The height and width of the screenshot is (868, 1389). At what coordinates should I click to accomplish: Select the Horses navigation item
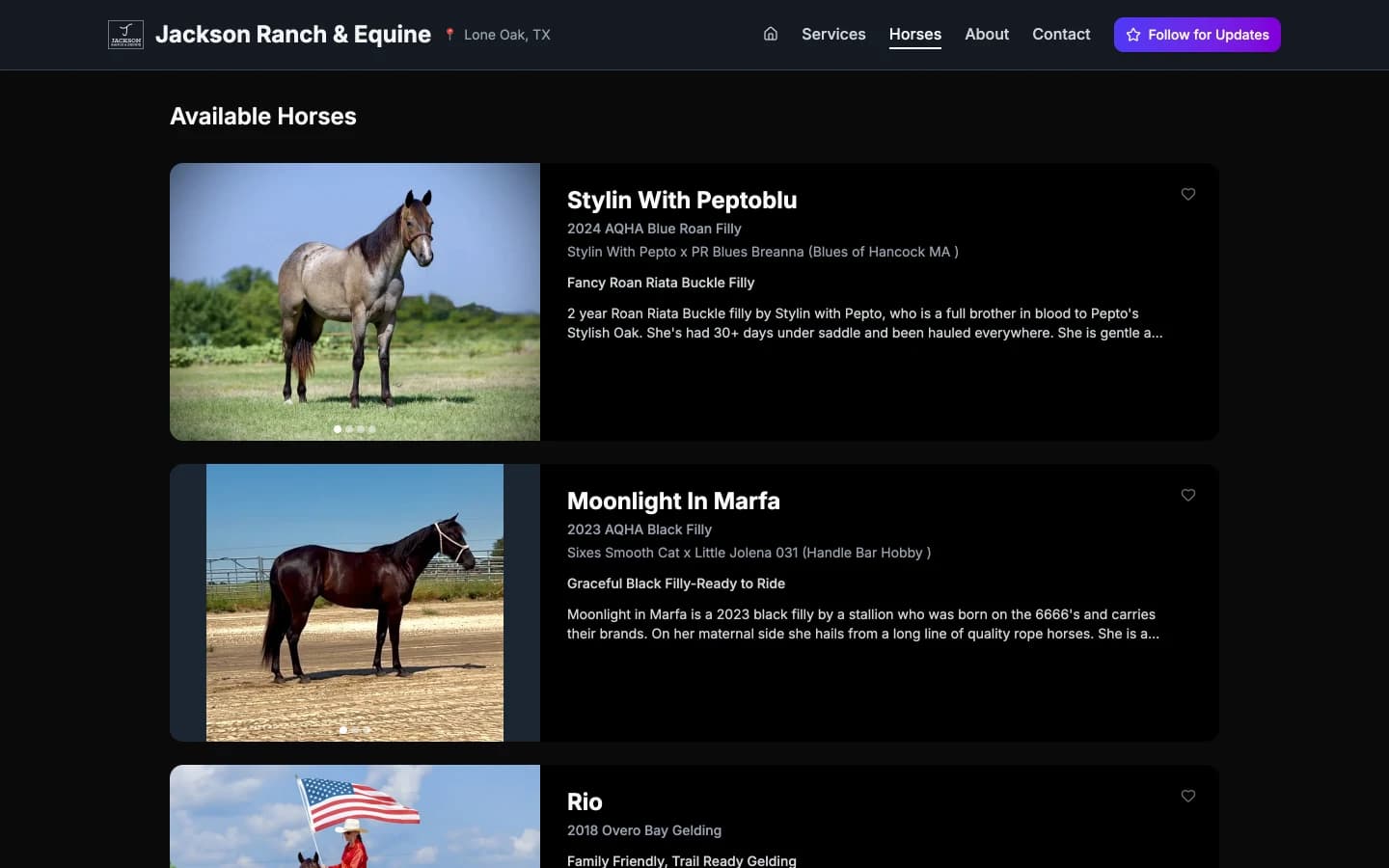pyautogui.click(x=915, y=34)
